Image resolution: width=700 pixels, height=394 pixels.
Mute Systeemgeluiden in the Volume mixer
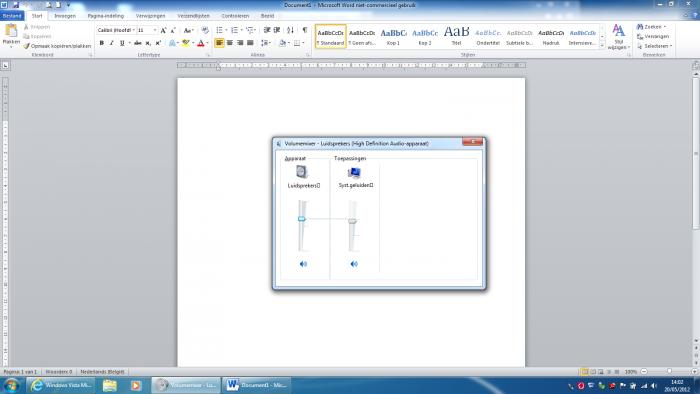[354, 264]
